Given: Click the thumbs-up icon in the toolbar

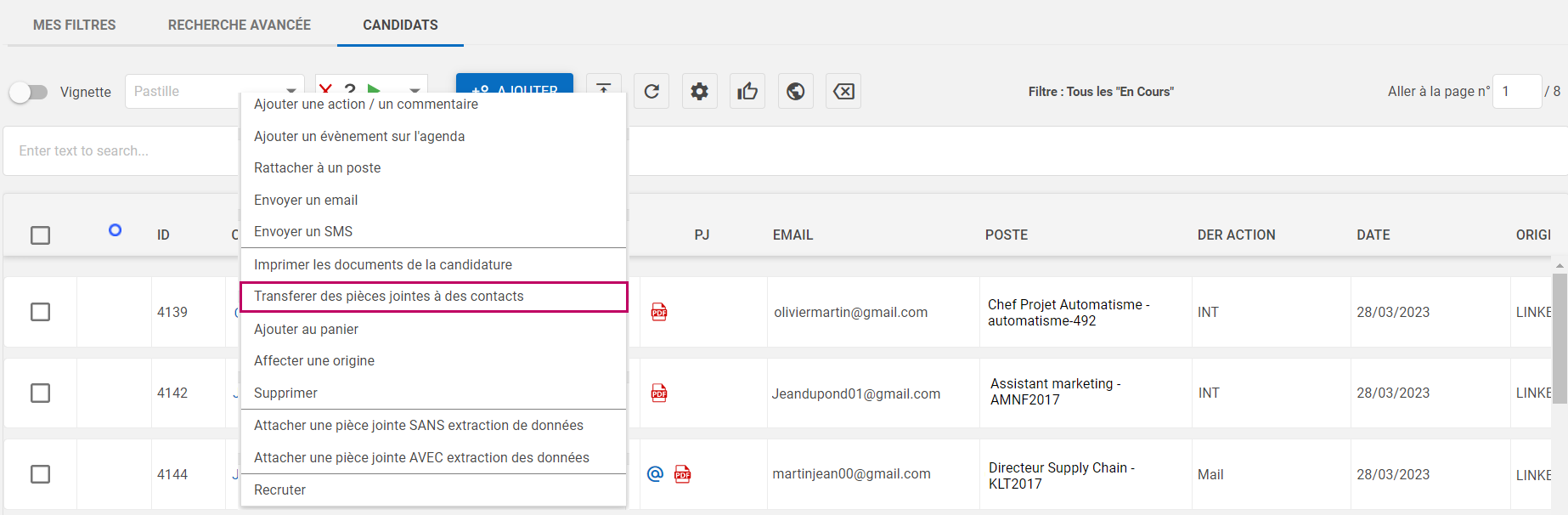Looking at the screenshot, I should pos(747,92).
